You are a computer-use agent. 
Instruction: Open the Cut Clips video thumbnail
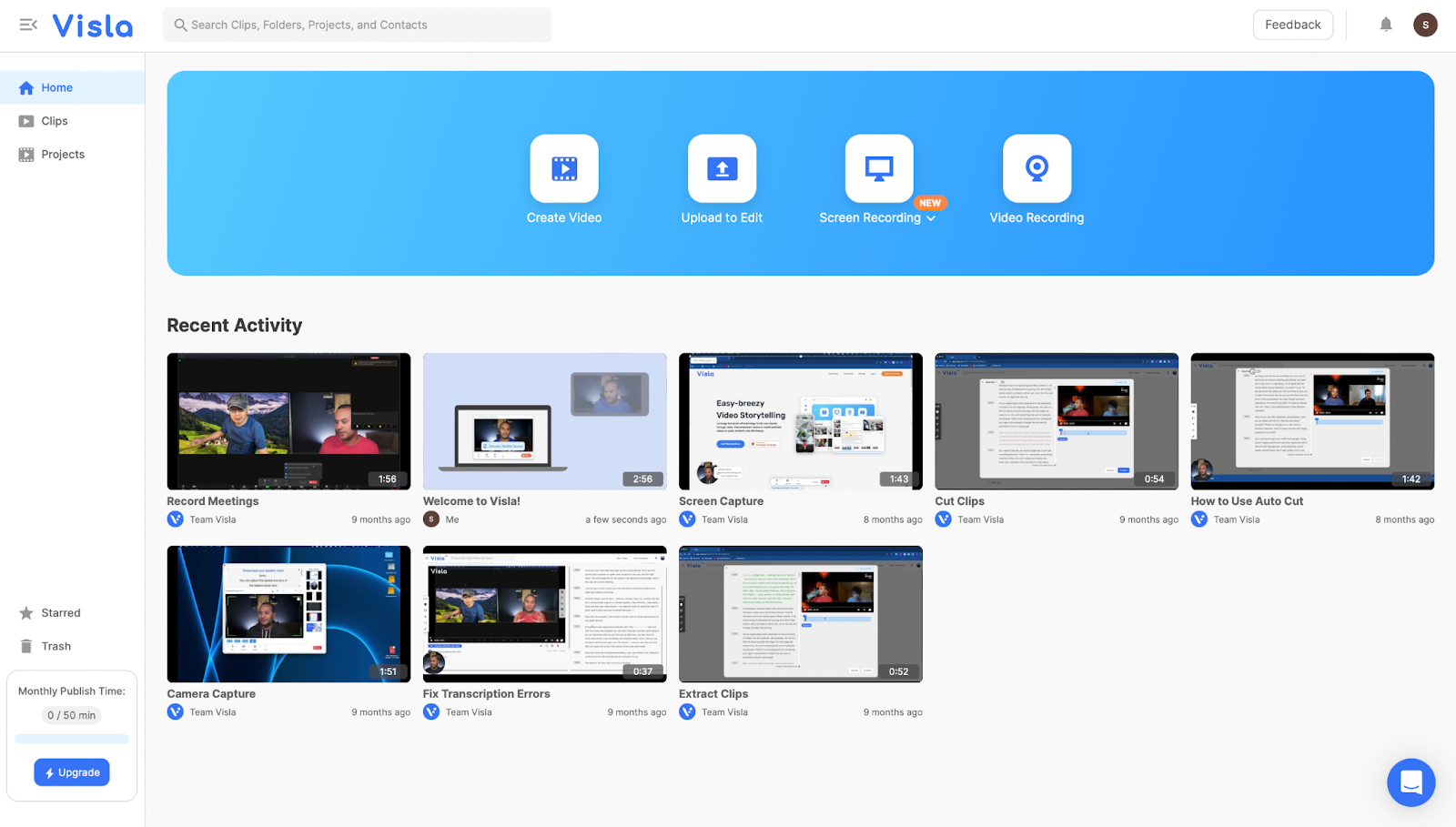point(1057,421)
